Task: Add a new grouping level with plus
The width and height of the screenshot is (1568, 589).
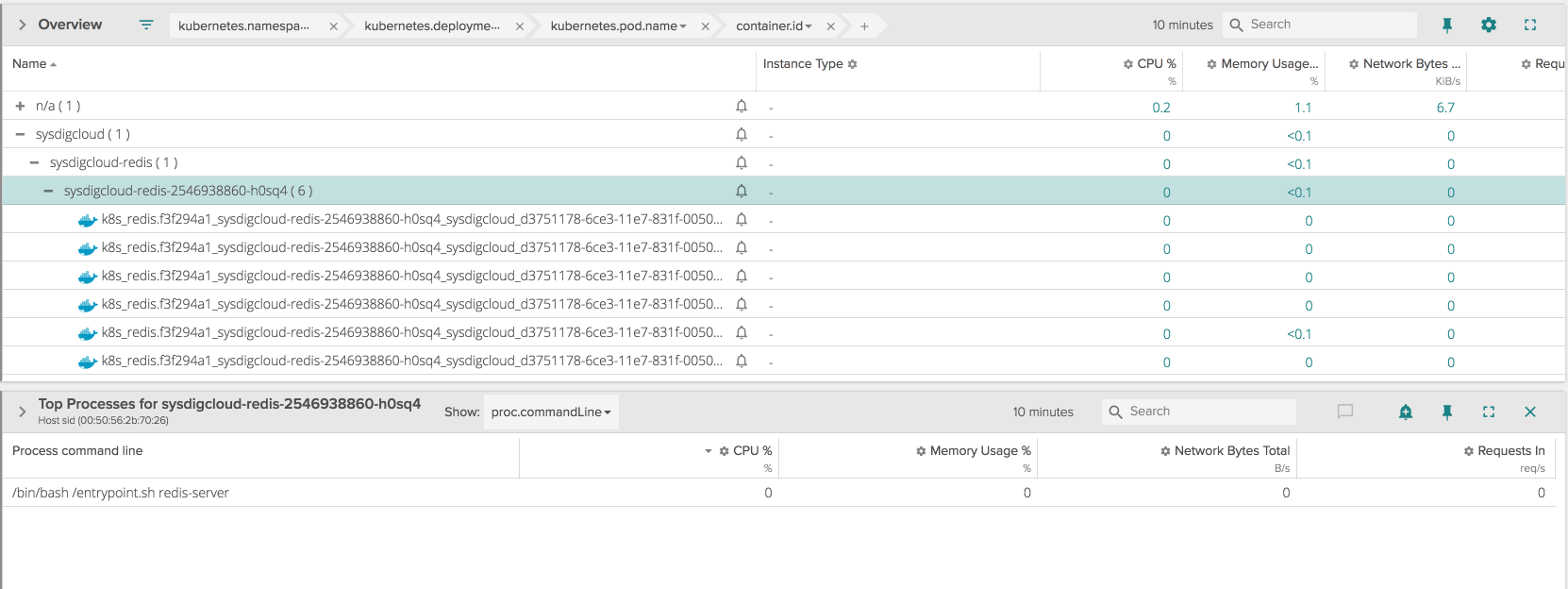Action: 864,26
